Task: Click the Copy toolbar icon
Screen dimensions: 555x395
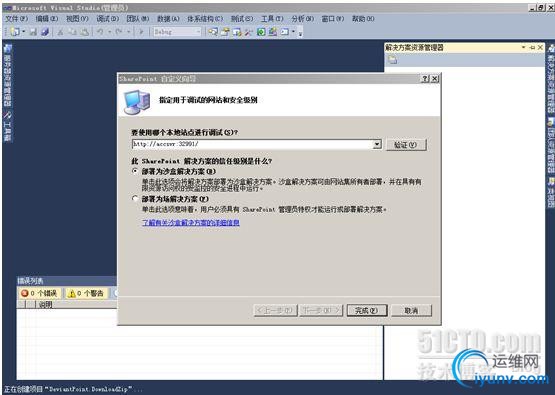Action: coord(73,32)
